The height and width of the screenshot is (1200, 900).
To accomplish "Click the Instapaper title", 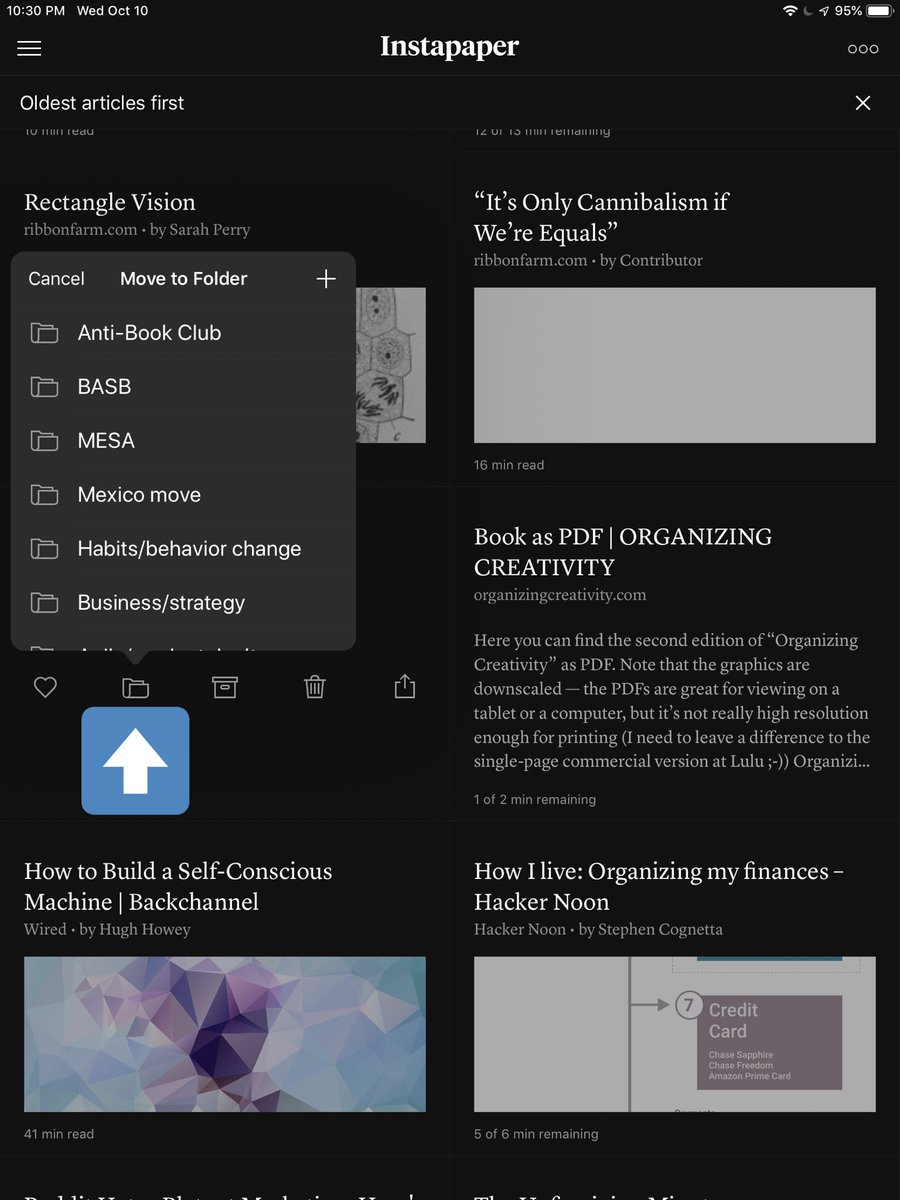I will (x=450, y=47).
